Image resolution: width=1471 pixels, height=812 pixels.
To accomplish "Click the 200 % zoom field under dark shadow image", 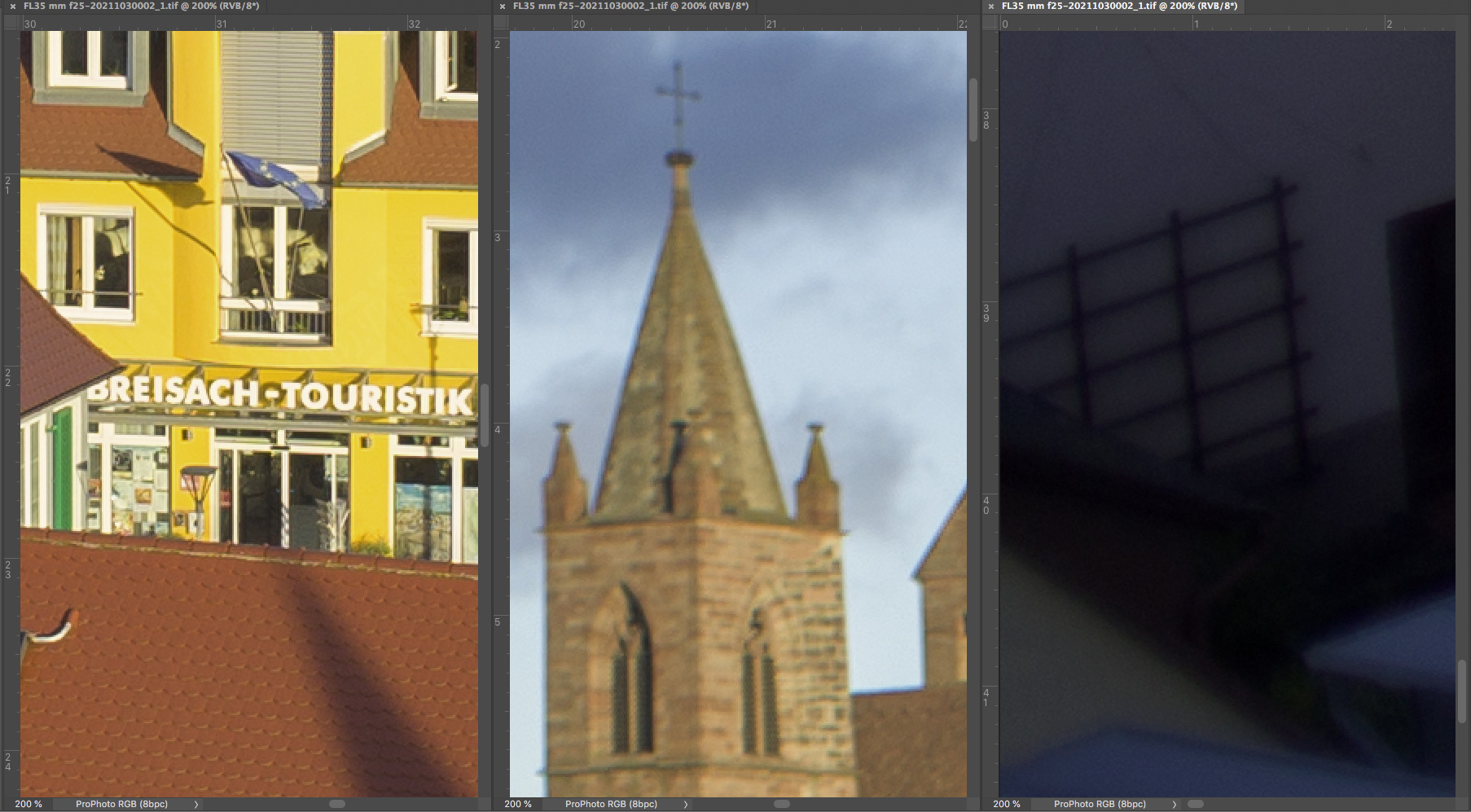I will point(1007,805).
